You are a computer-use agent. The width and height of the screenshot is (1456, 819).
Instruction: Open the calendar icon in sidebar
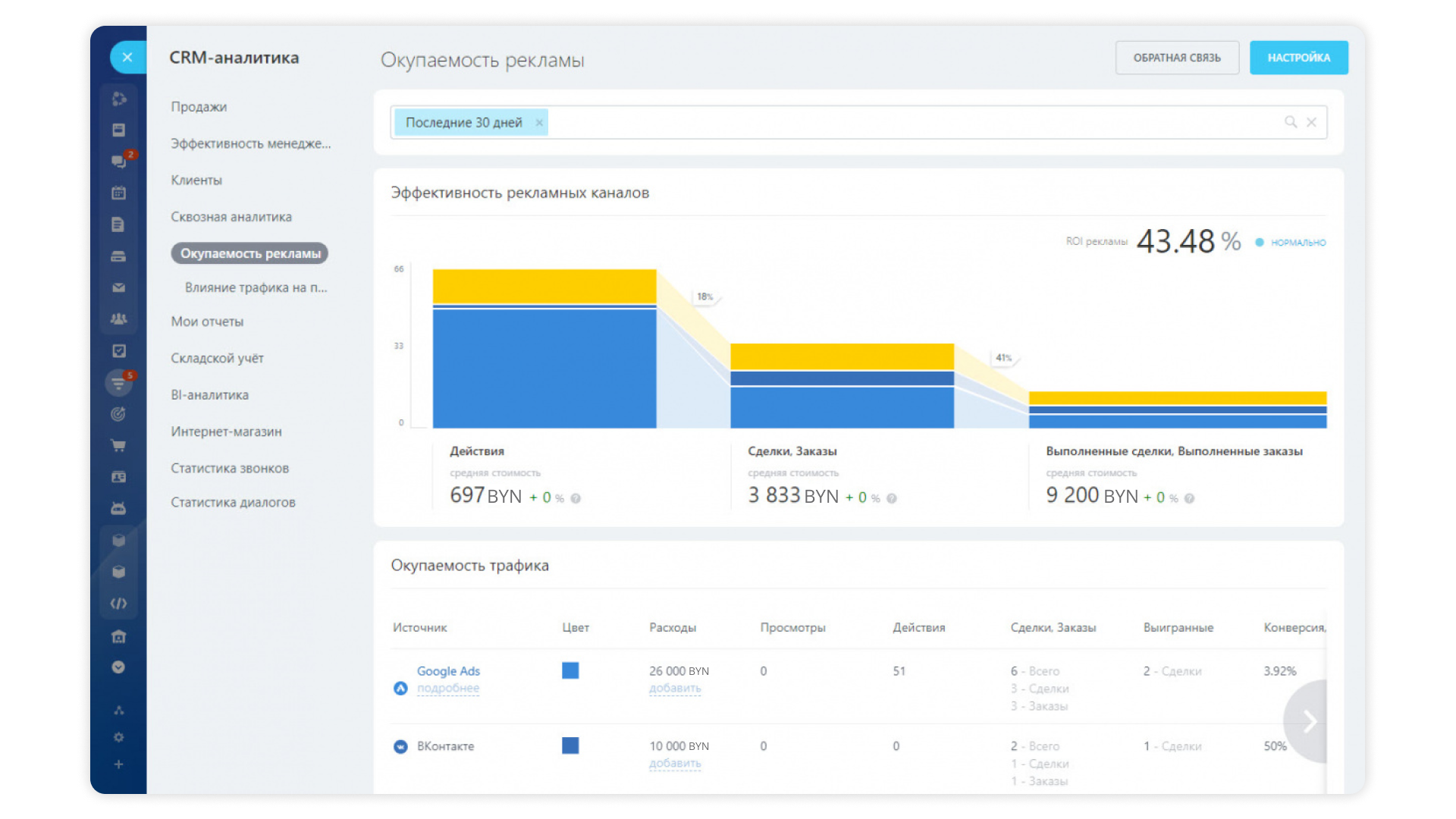pos(119,193)
